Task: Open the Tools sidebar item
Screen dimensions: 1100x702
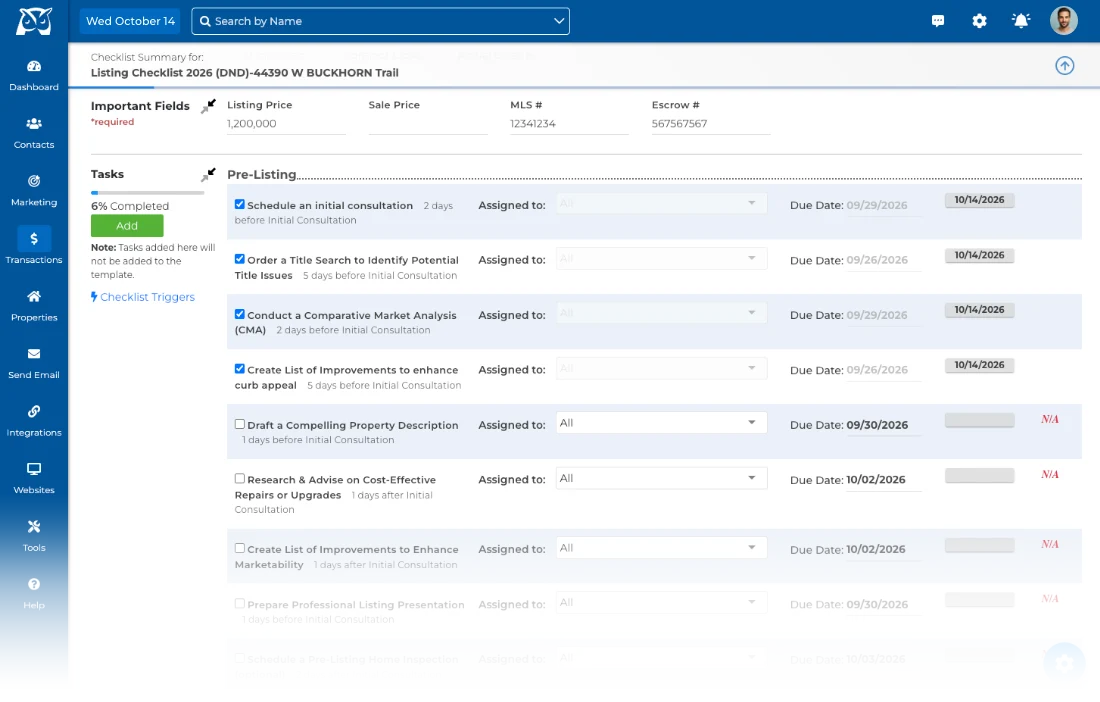Action: [34, 536]
